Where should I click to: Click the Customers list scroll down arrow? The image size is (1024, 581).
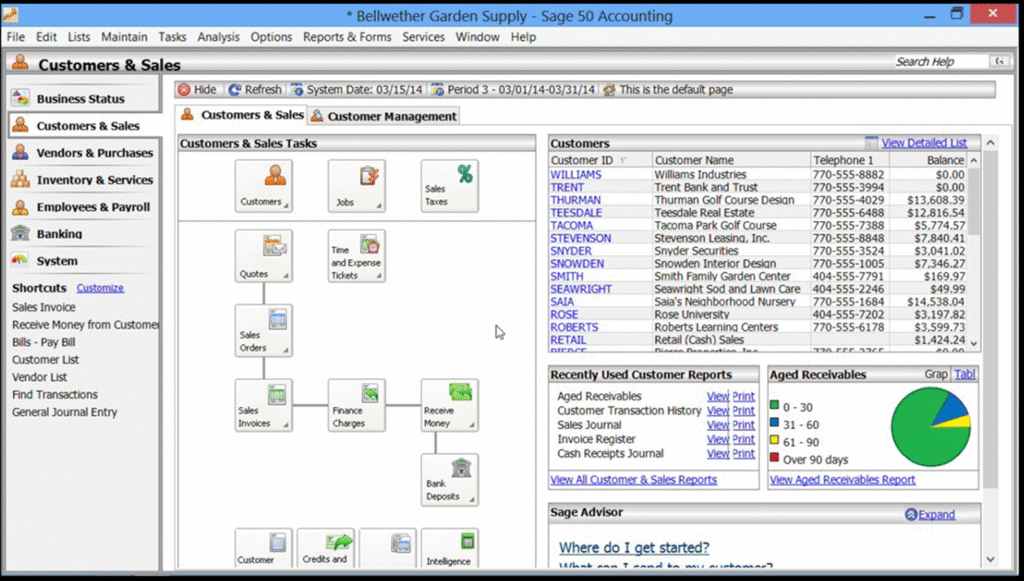(974, 343)
